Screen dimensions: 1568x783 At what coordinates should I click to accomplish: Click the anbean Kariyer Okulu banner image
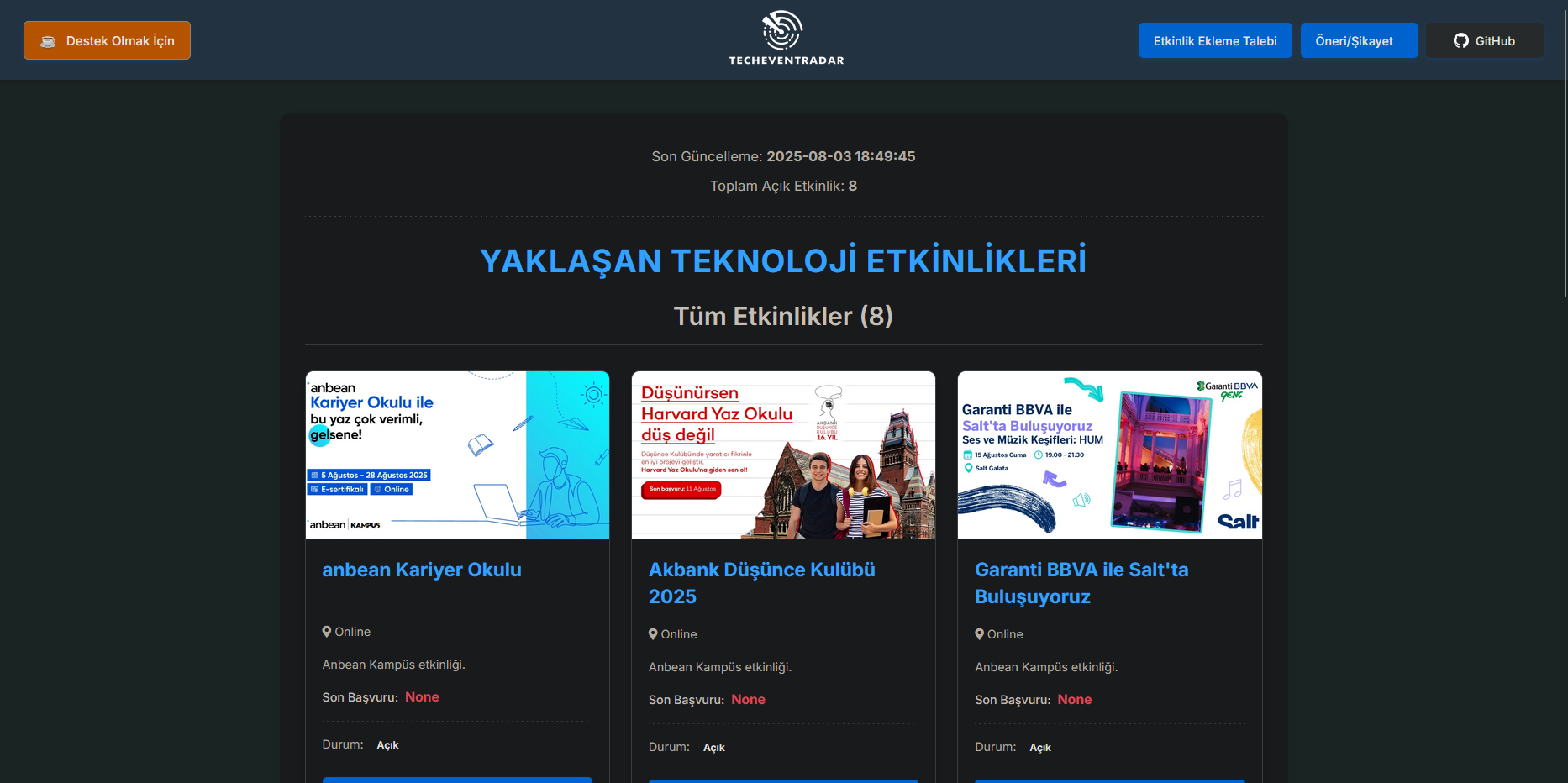coord(457,455)
